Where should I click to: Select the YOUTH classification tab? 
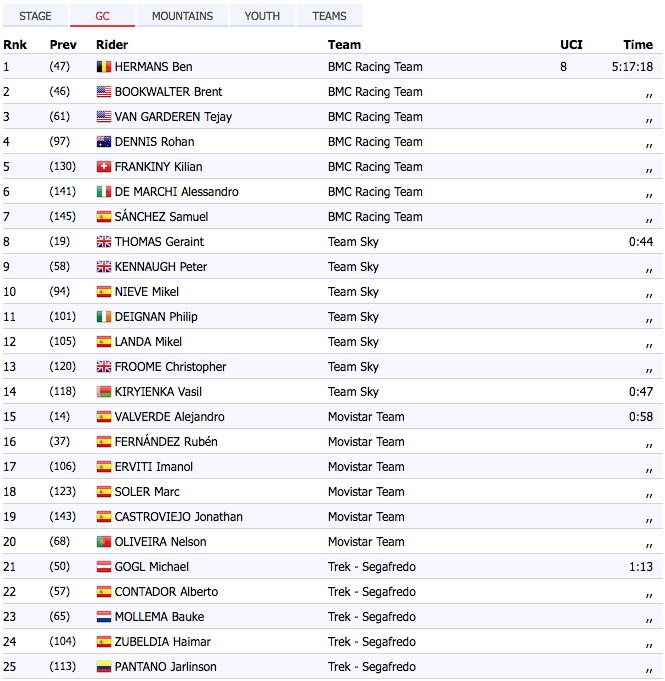(x=262, y=16)
